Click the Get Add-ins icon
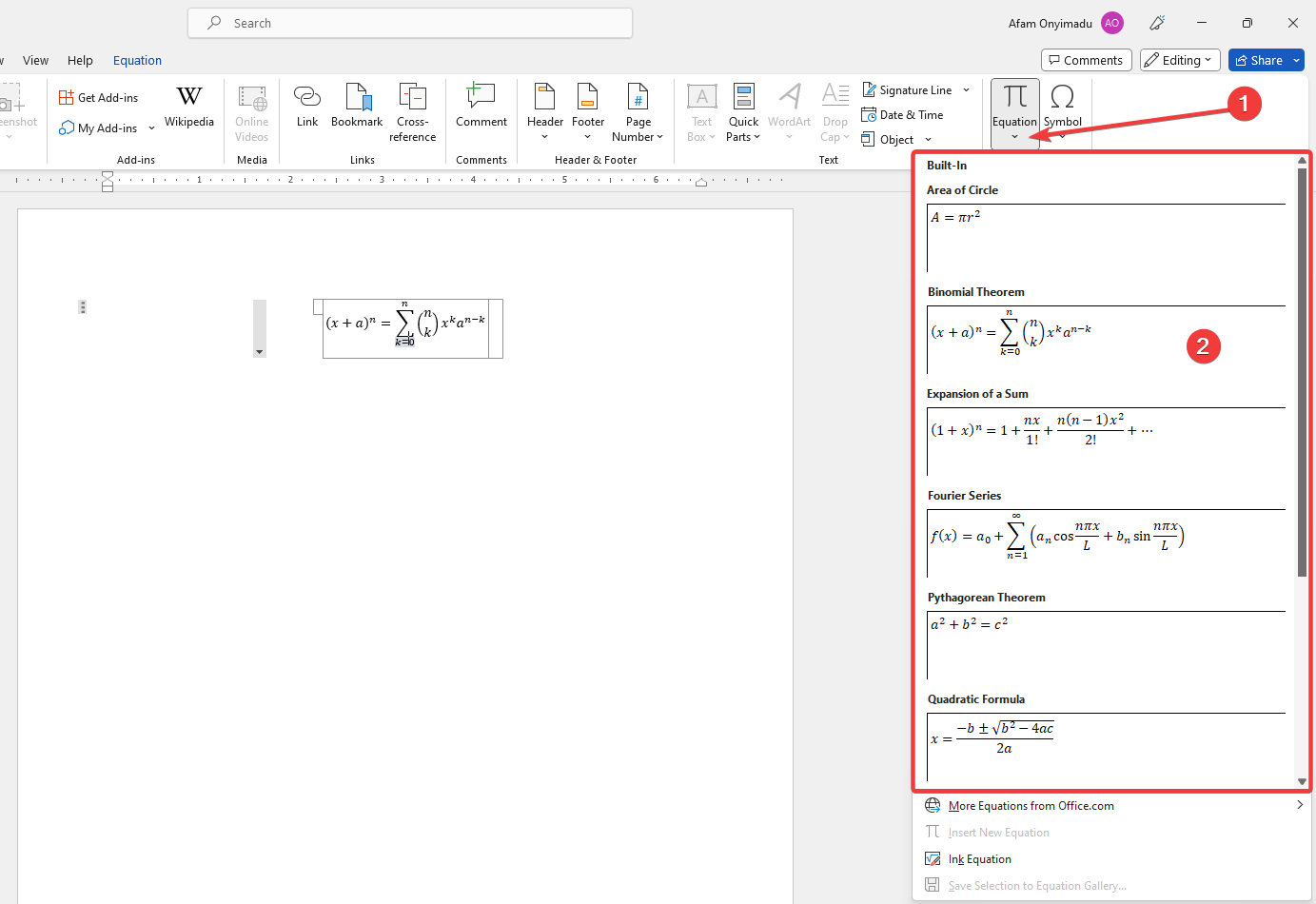The image size is (1316, 904). click(99, 98)
